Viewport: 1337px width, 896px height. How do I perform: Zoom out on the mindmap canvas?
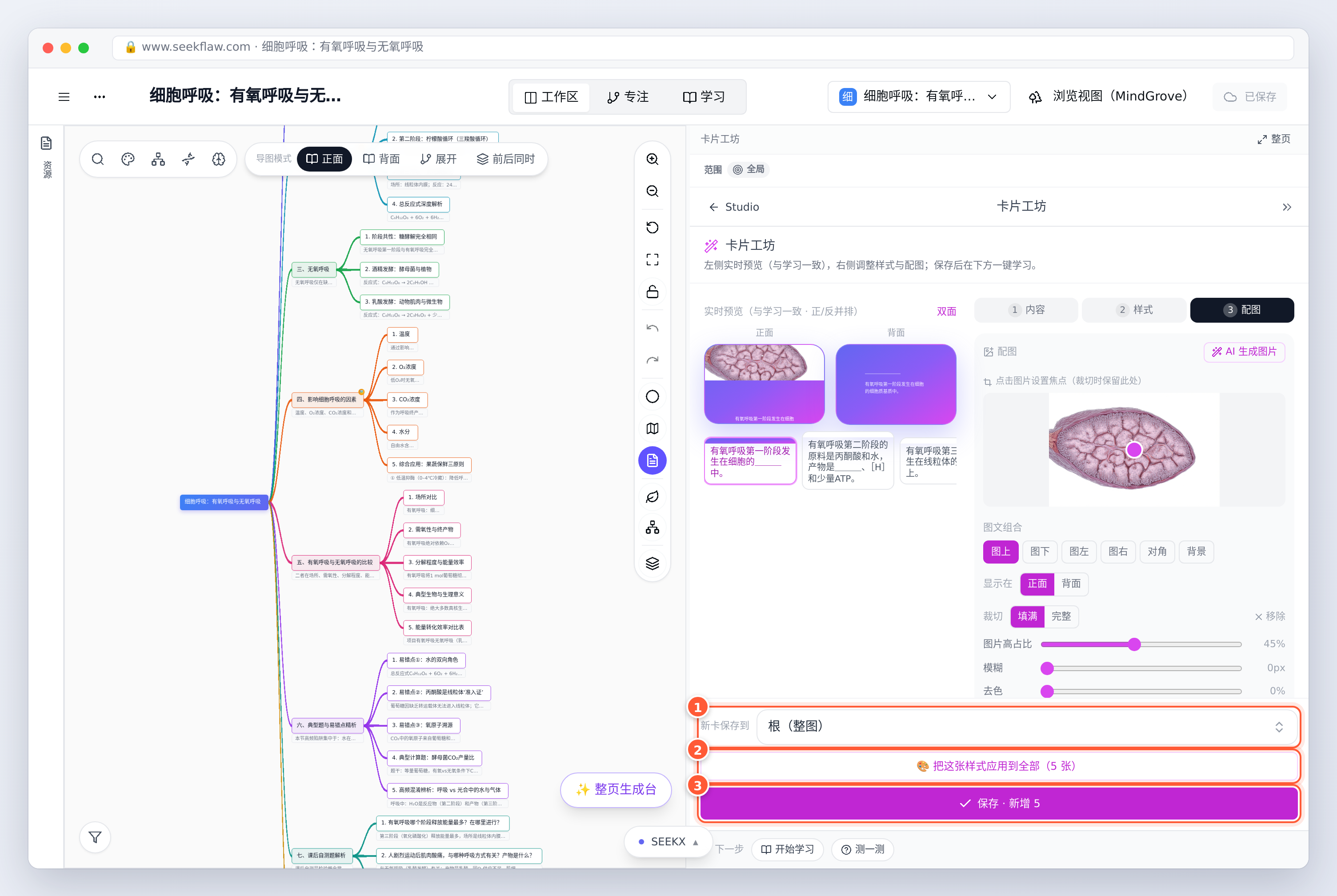coord(652,191)
